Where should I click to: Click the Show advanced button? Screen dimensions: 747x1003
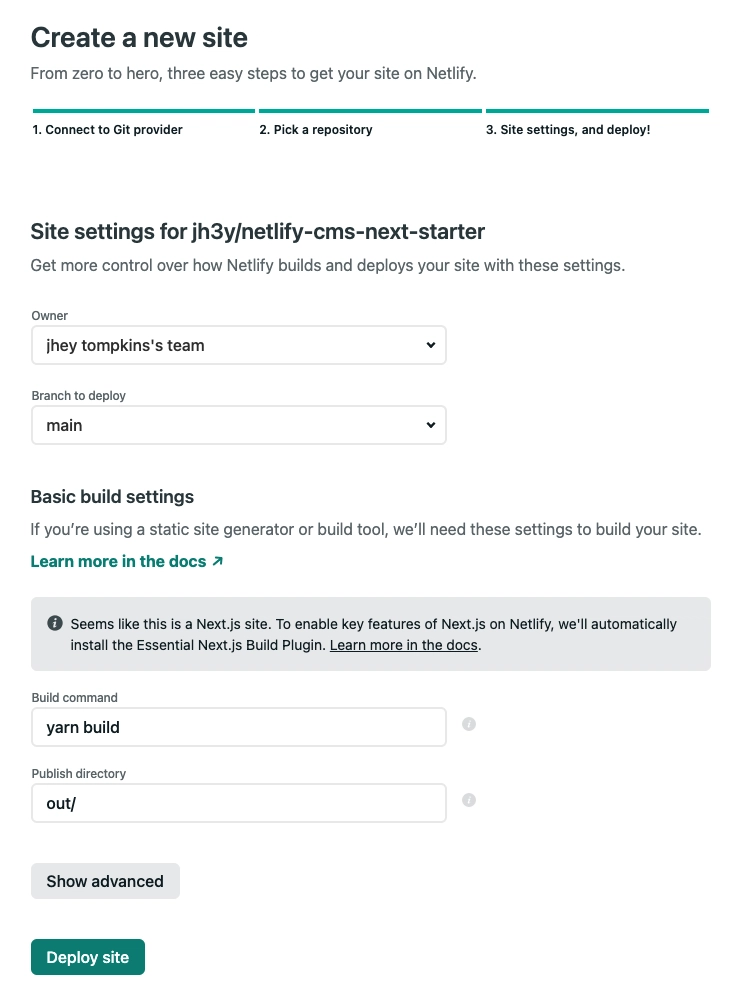[104, 881]
